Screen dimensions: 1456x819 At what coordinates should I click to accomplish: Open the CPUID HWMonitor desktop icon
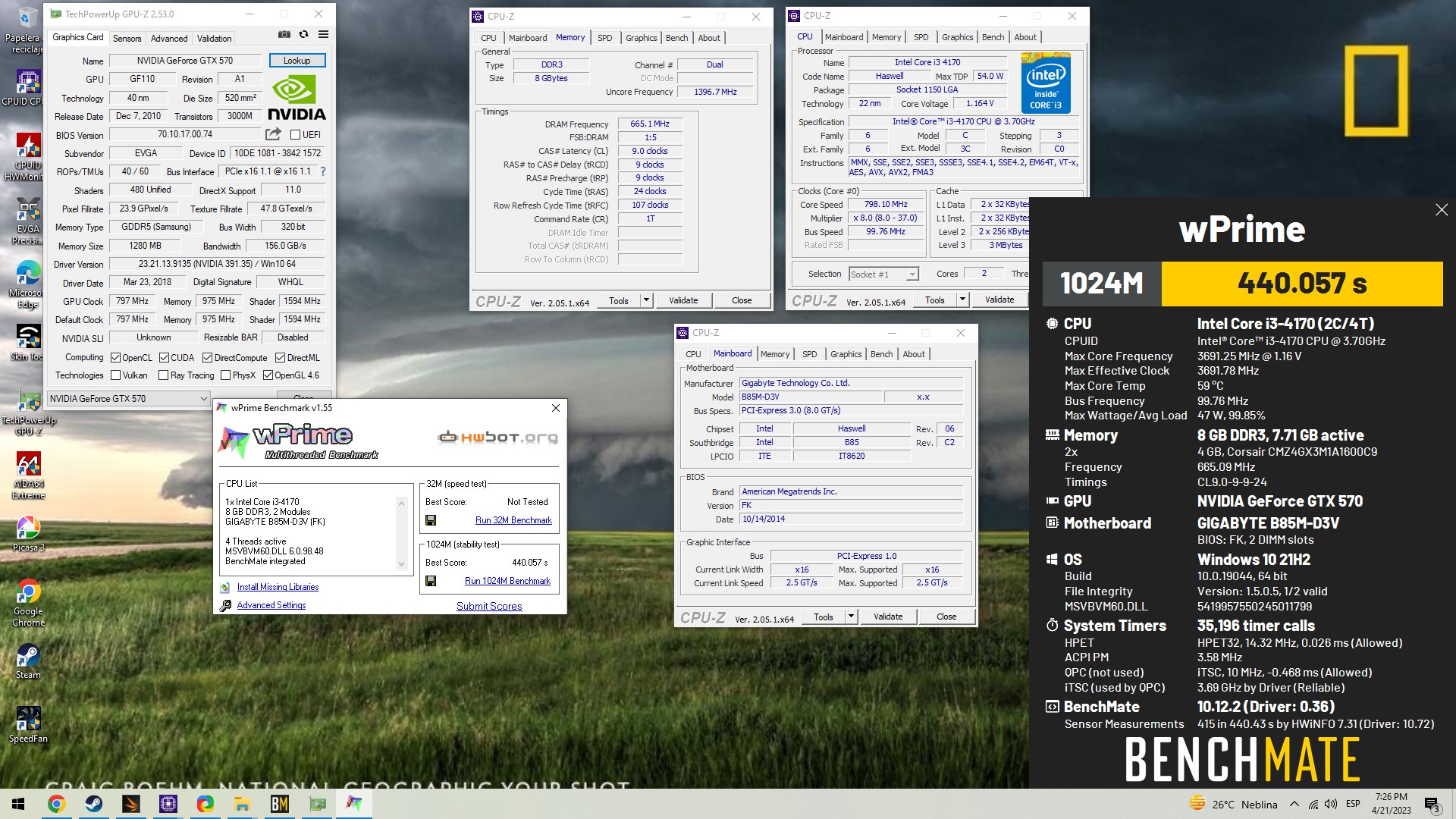pyautogui.click(x=27, y=157)
